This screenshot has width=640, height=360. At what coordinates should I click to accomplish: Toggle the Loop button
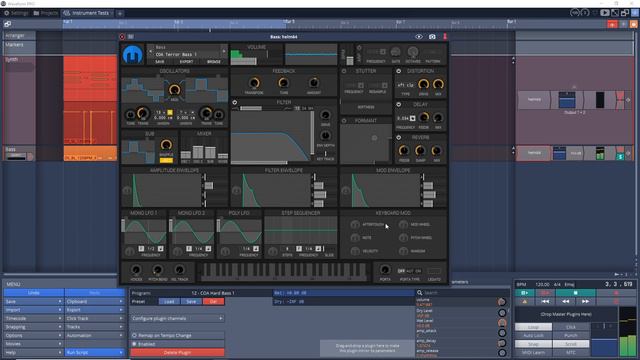pos(533,327)
